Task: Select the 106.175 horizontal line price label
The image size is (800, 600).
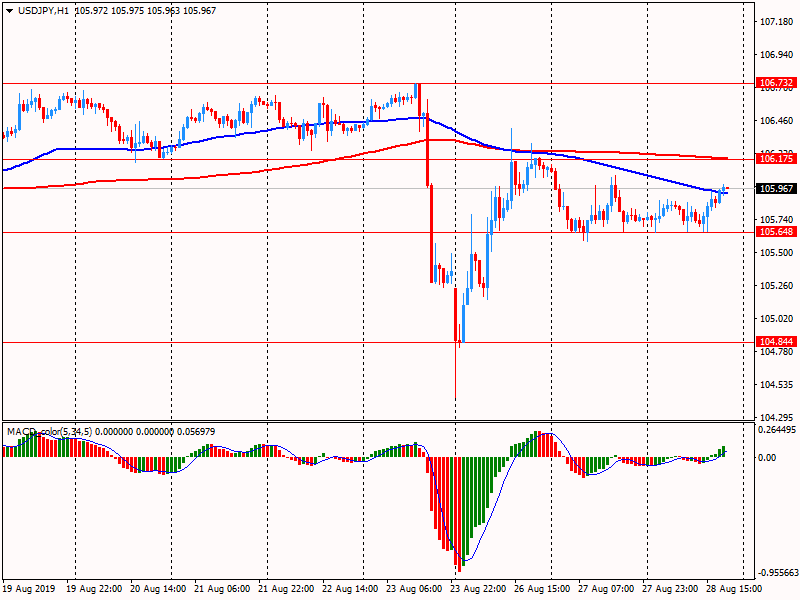Action: point(776,159)
